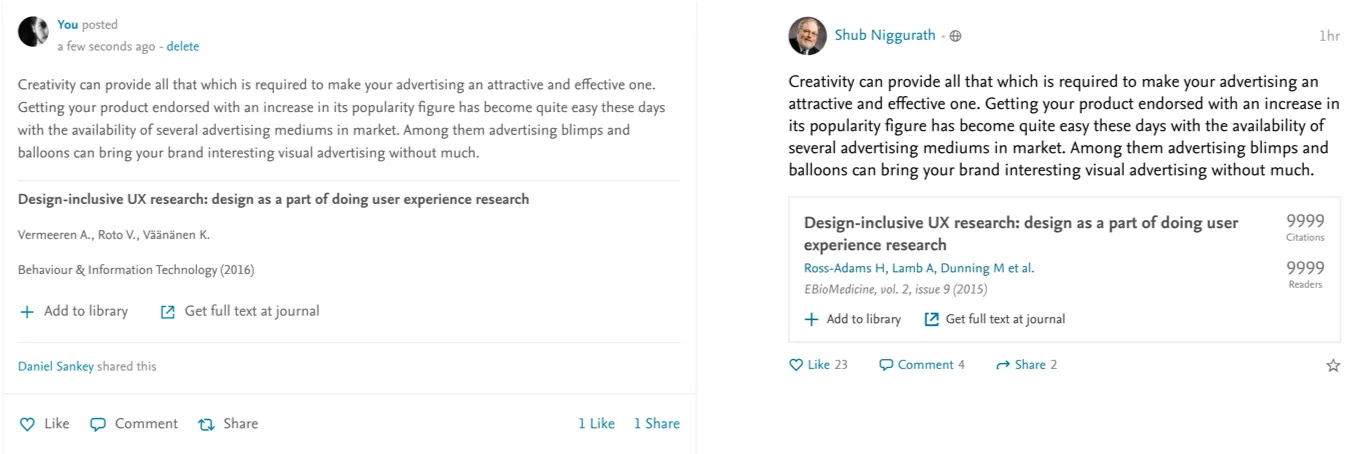Add right card paper to library
Viewport: 1356px width, 454px height.
click(853, 319)
